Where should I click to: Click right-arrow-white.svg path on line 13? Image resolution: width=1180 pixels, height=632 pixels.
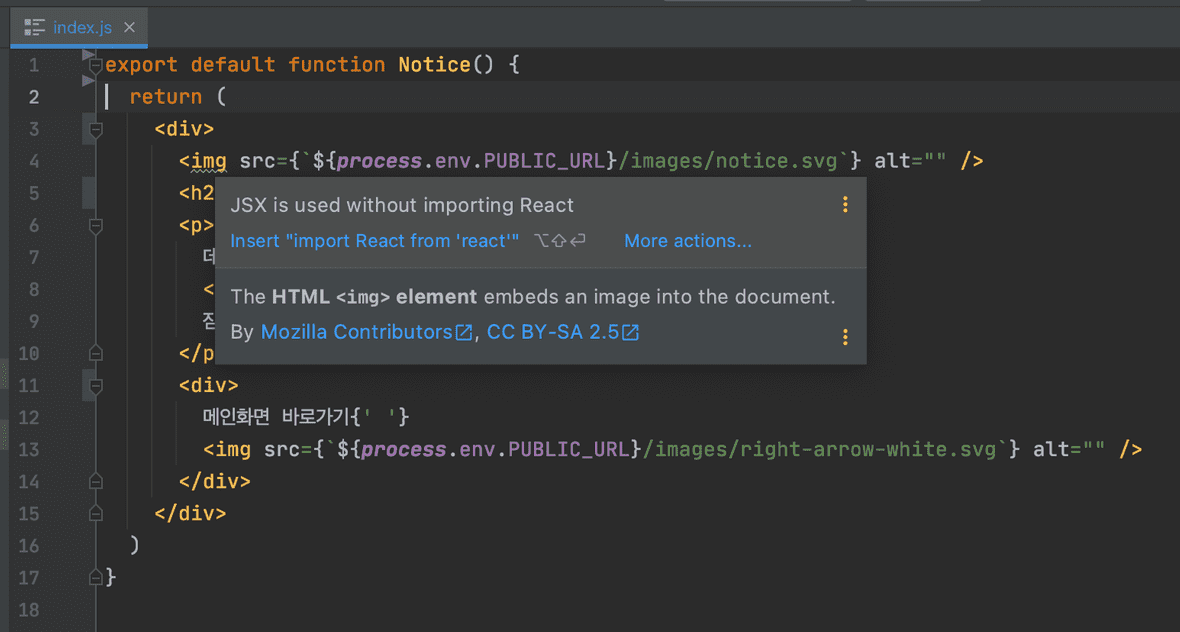coord(820,449)
